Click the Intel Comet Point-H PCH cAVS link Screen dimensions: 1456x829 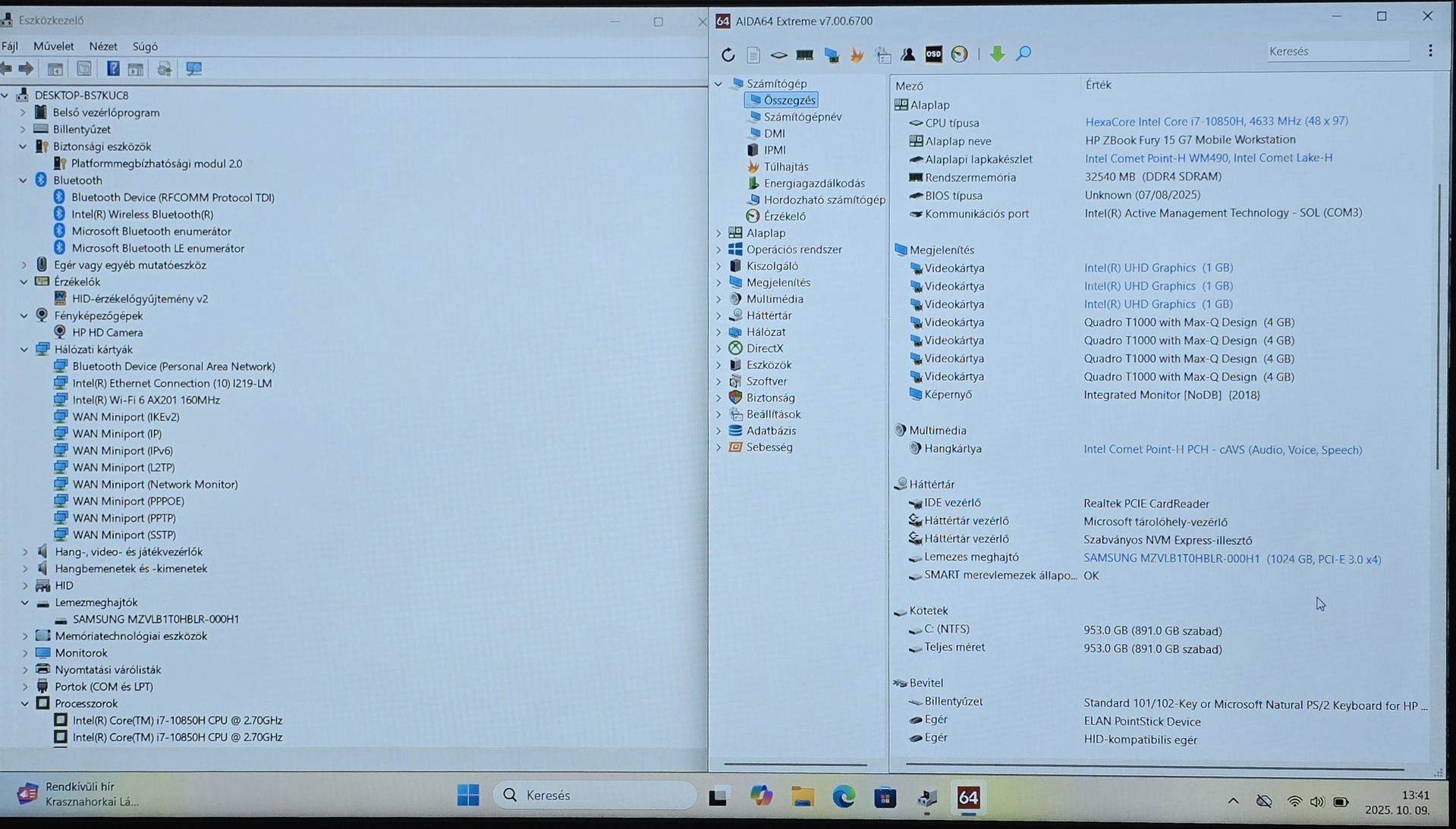(1222, 450)
